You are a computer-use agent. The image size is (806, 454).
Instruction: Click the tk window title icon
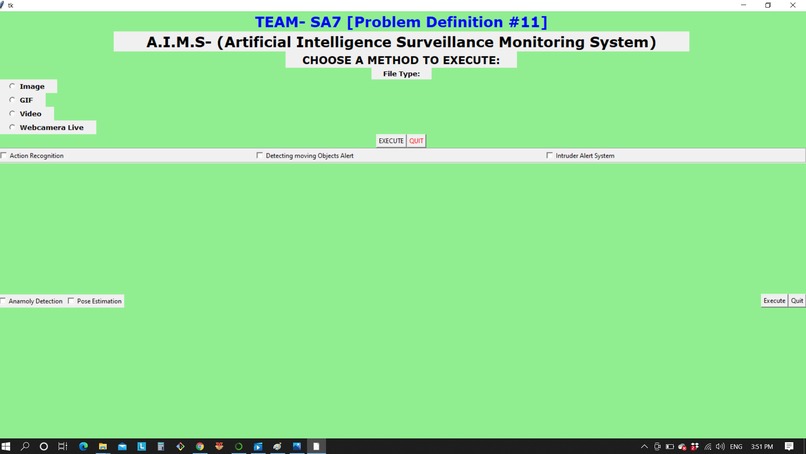coord(2,5)
